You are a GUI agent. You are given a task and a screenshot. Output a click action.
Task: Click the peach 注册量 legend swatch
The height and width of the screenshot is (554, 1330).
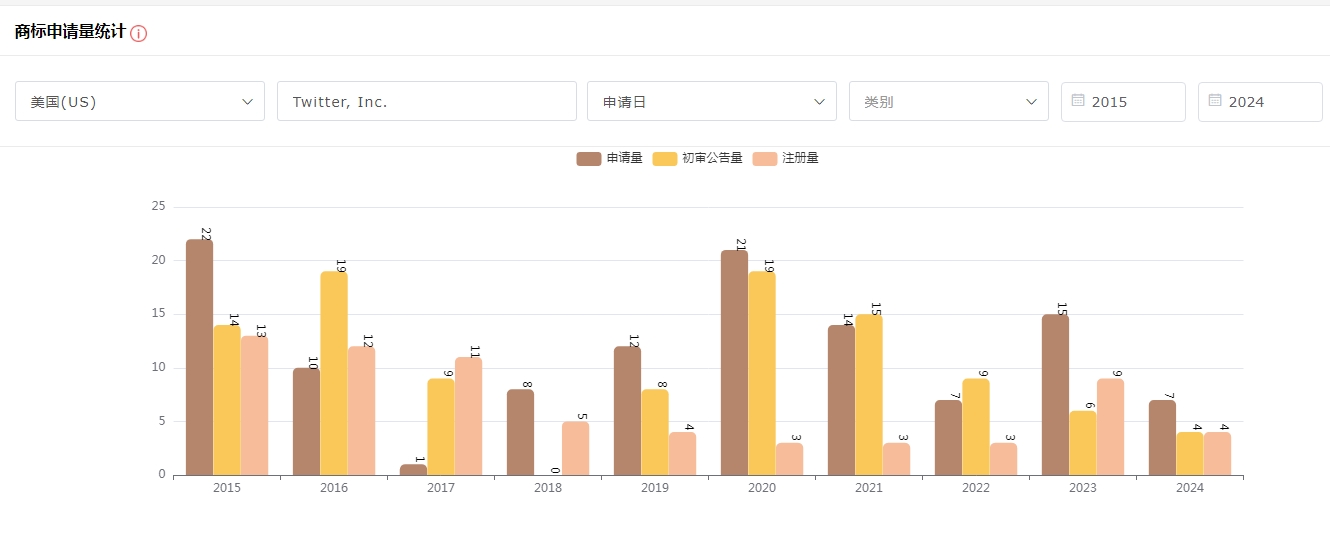pos(765,158)
